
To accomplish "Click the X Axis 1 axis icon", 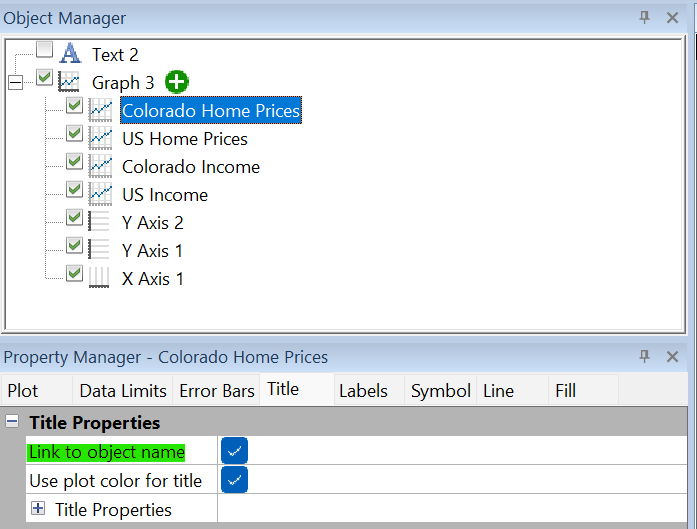I will click(100, 278).
